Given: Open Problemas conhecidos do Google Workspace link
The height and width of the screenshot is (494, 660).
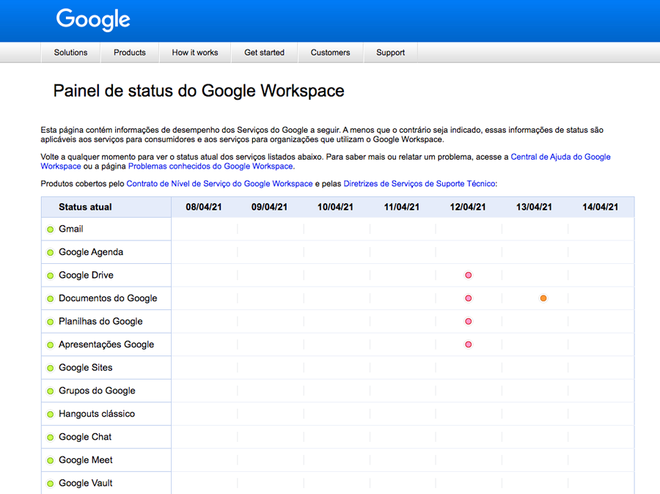Looking at the screenshot, I should [210, 166].
